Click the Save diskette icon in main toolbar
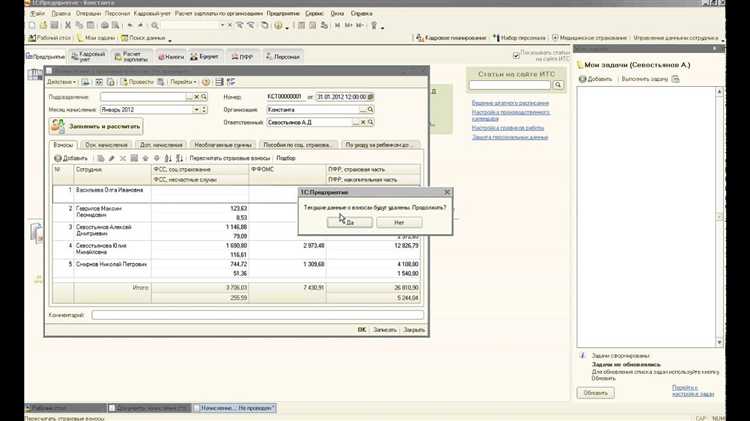This screenshot has height=421, width=750. pyautogui.click(x=54, y=25)
